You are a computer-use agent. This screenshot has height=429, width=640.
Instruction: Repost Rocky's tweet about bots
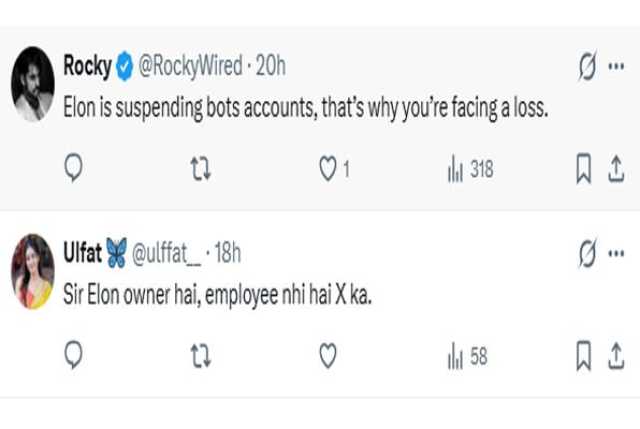point(200,171)
